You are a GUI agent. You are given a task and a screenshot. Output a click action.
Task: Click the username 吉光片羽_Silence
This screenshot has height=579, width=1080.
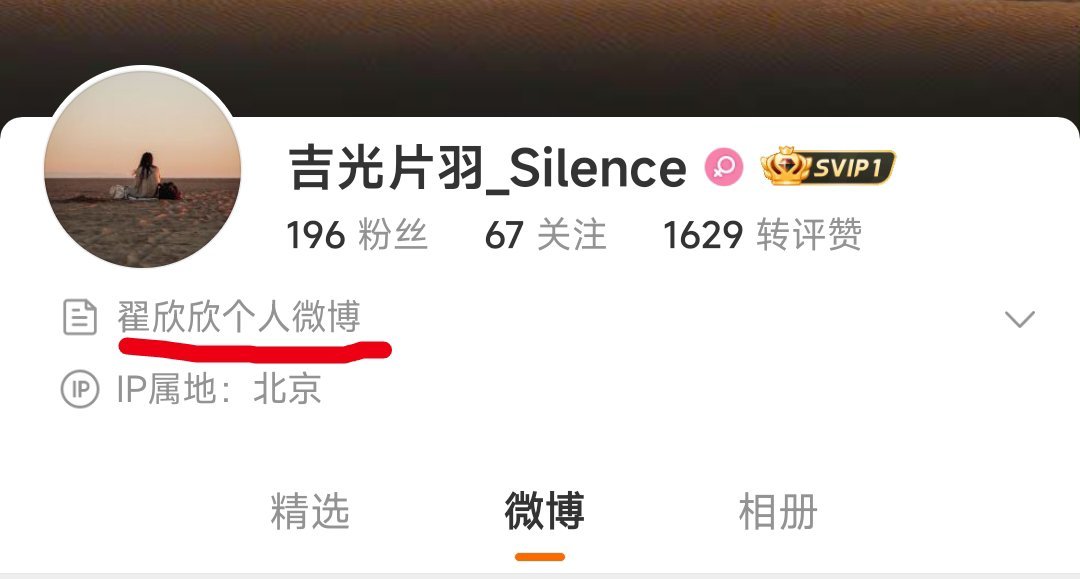tap(488, 168)
